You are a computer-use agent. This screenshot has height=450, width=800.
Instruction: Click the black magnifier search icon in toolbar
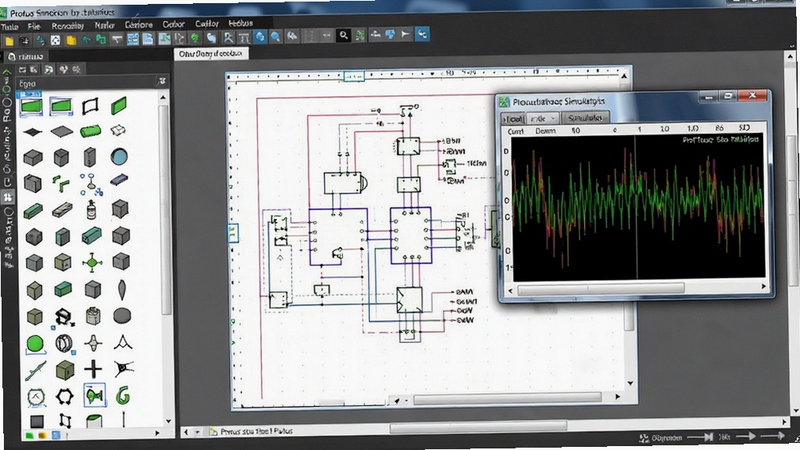click(x=344, y=35)
